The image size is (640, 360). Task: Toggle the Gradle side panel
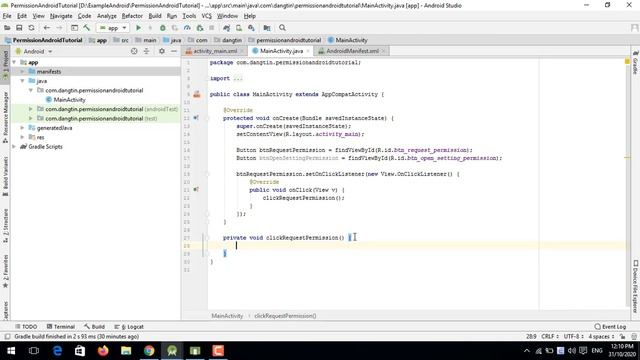click(x=635, y=62)
